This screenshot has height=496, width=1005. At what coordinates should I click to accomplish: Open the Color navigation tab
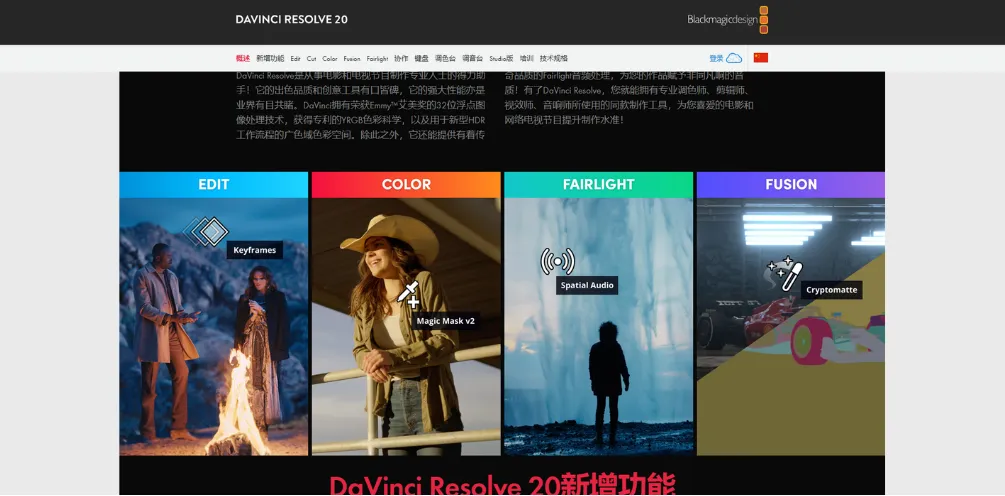[330, 58]
